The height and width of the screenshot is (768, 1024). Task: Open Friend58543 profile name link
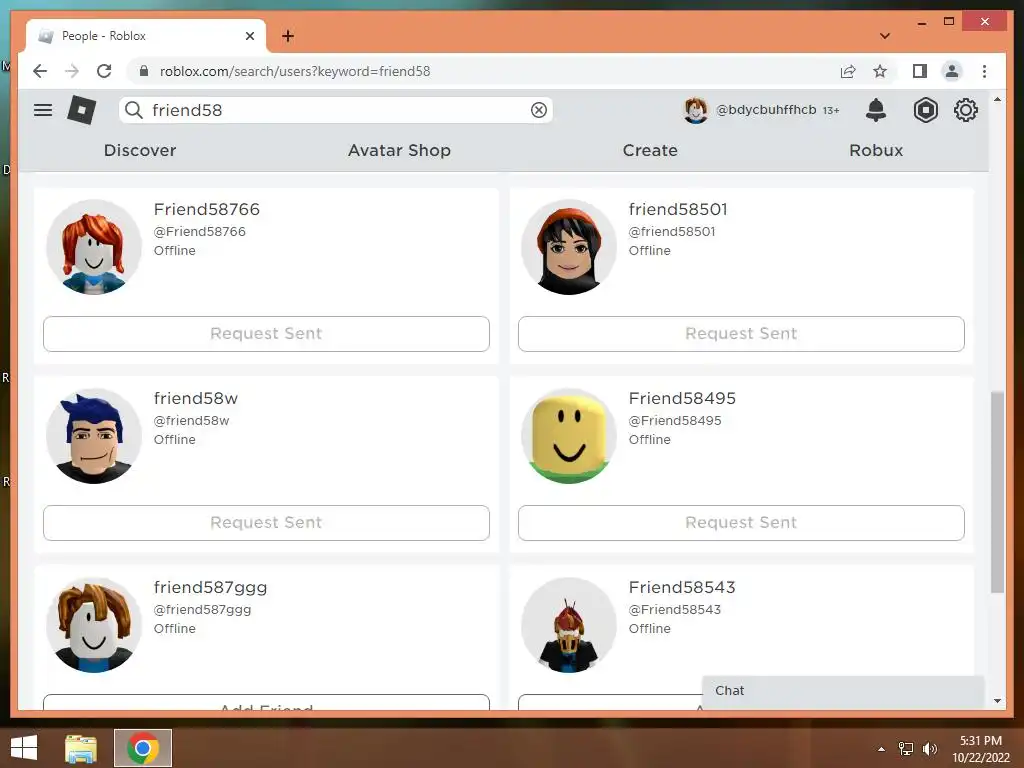tap(682, 587)
